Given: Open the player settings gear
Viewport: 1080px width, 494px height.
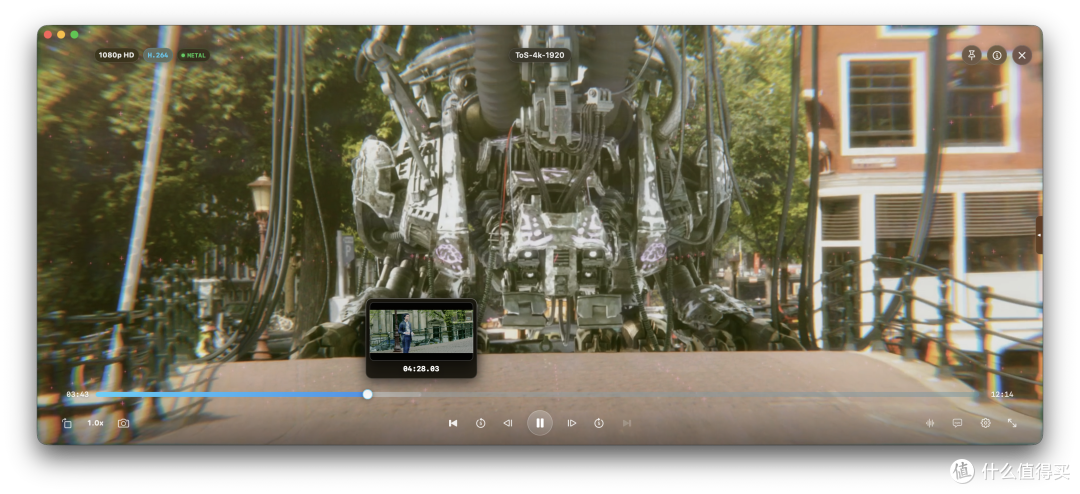Looking at the screenshot, I should point(986,423).
